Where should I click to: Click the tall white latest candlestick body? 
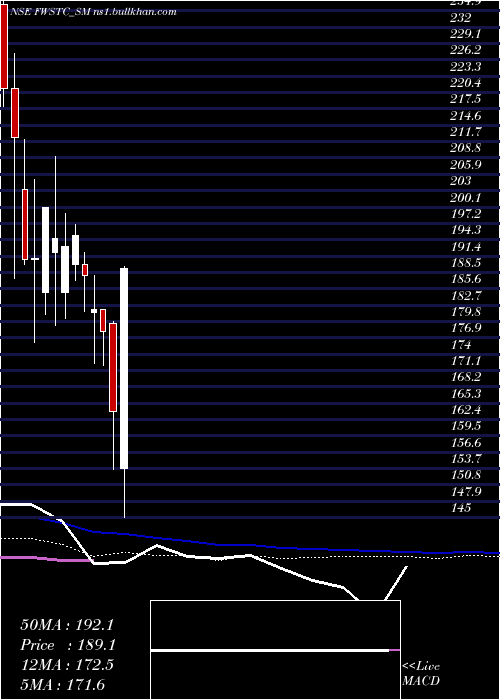(124, 368)
